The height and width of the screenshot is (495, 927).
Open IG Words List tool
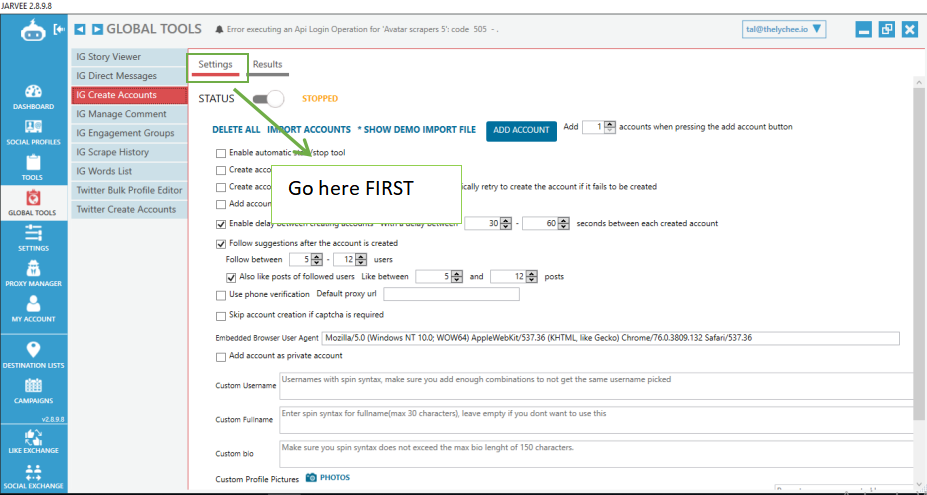point(129,171)
